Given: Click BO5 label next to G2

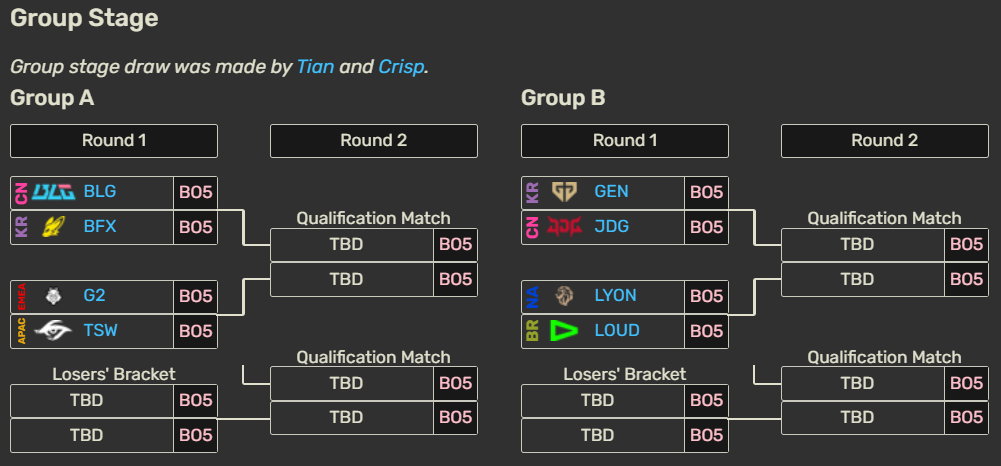Looking at the screenshot, I should [x=196, y=296].
